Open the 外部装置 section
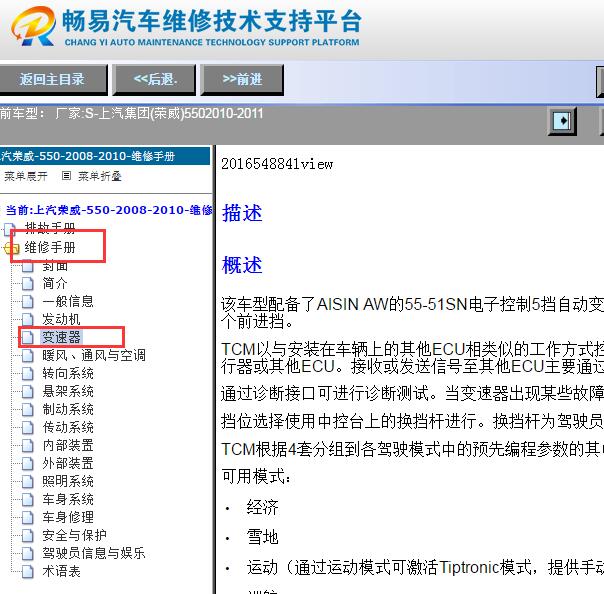 pos(68,463)
